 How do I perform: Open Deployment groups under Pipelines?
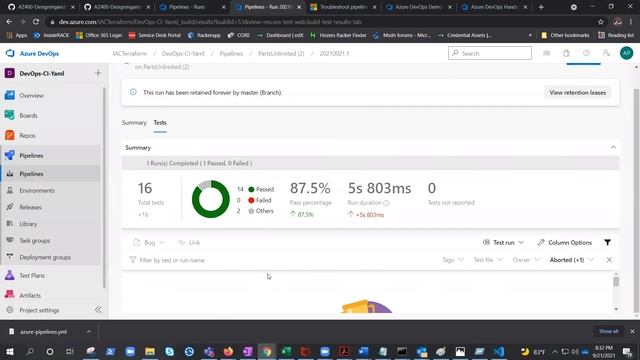45,258
